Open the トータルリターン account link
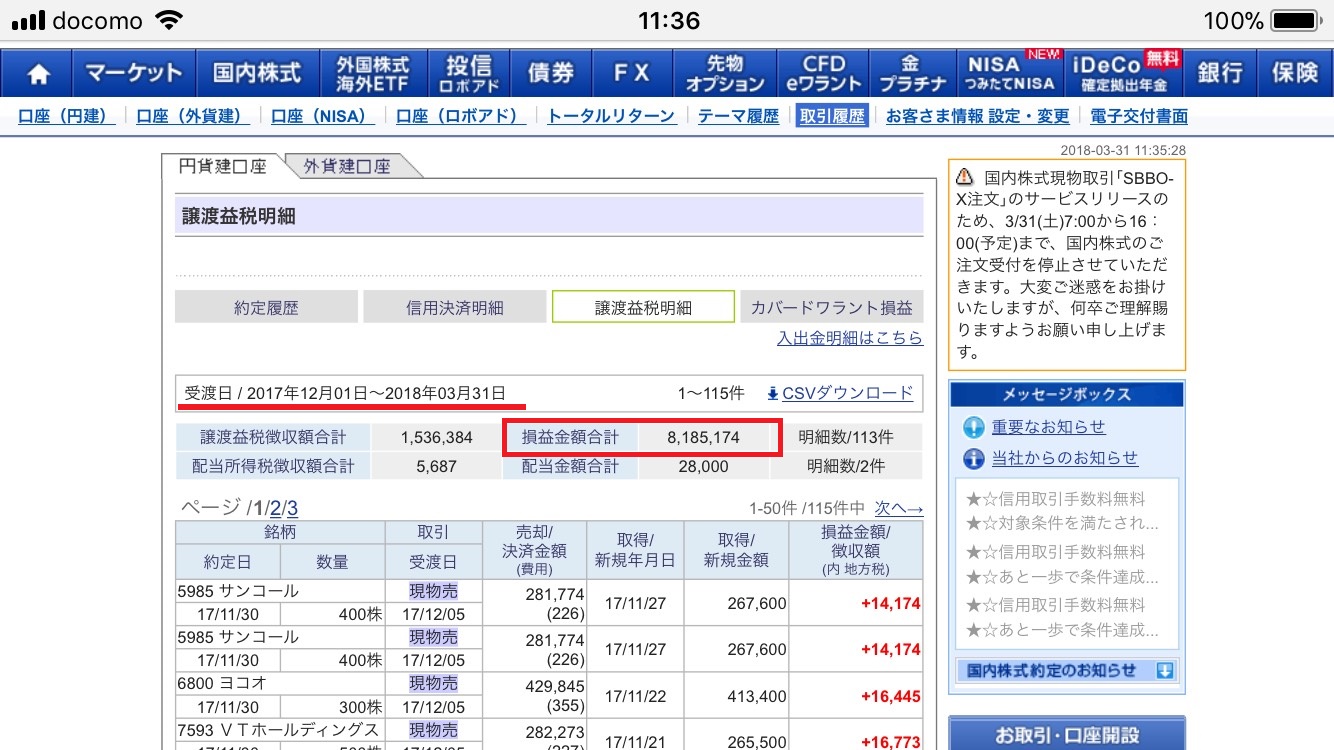This screenshot has width=1334, height=750. pos(611,116)
